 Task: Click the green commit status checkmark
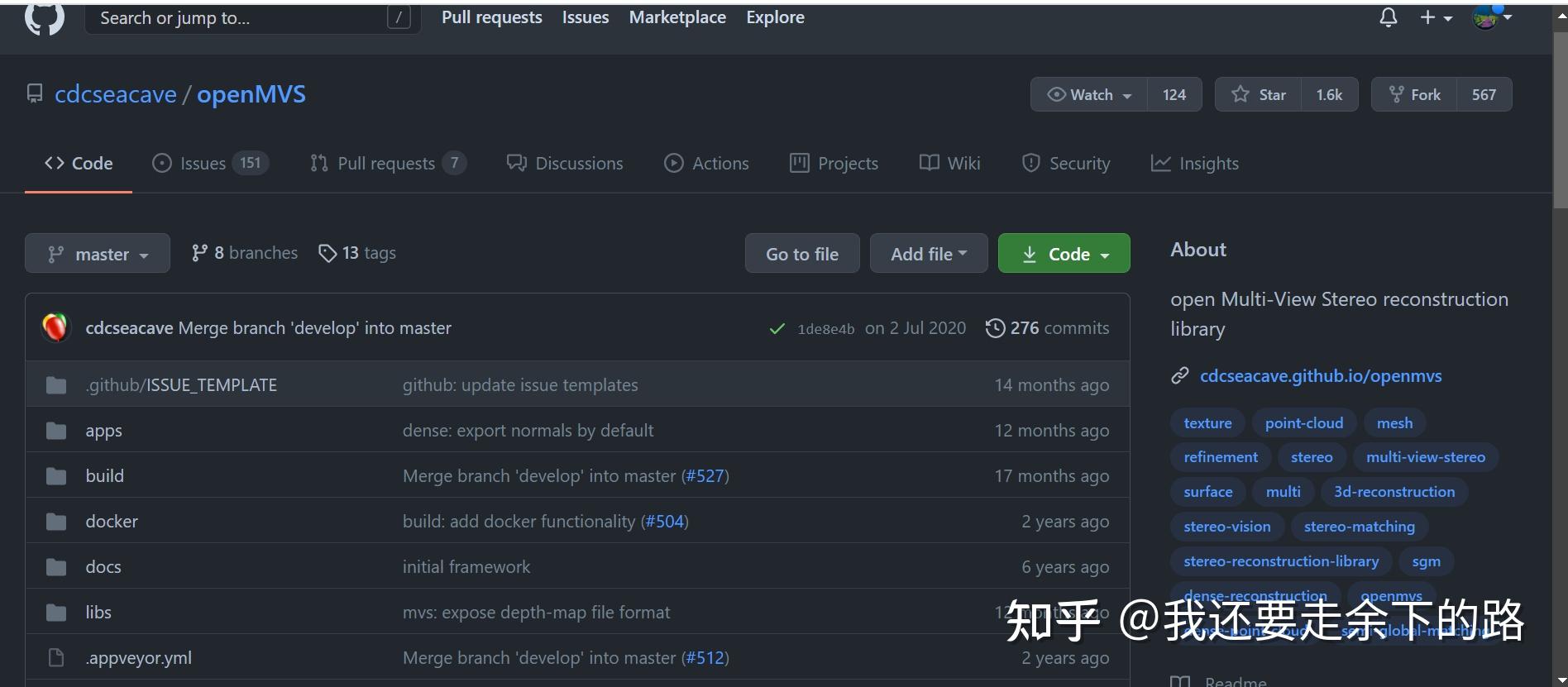pos(777,329)
